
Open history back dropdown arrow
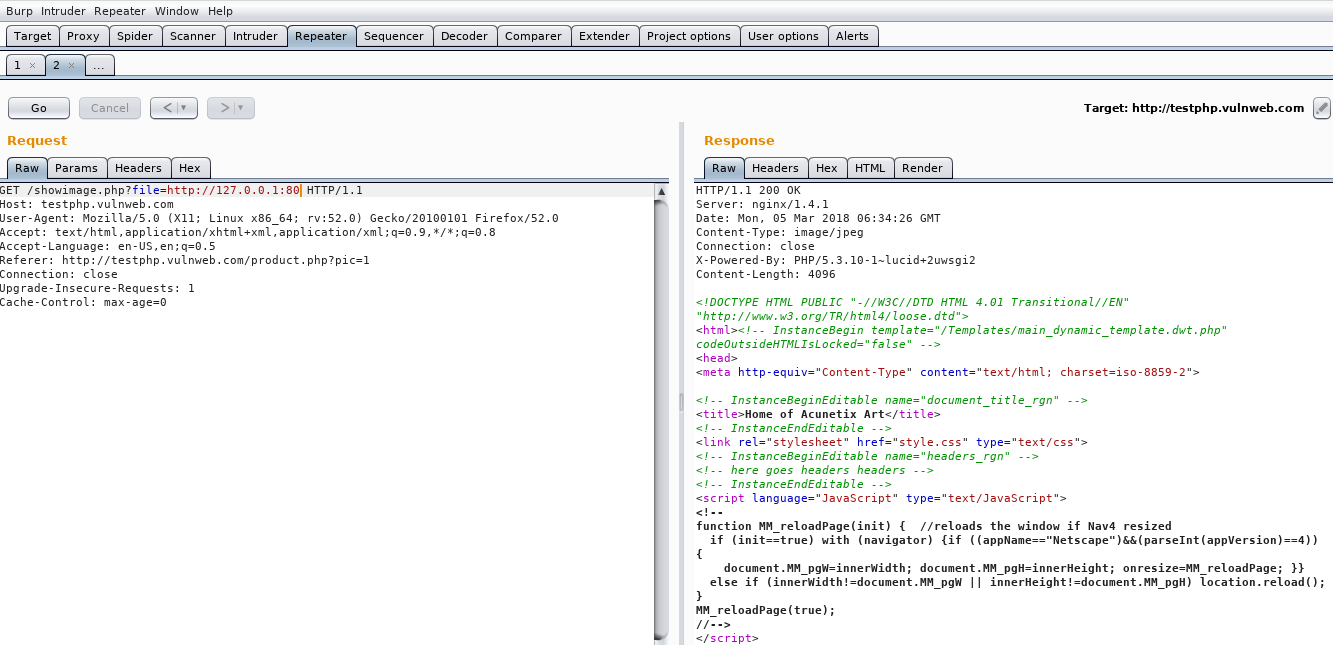[x=185, y=108]
